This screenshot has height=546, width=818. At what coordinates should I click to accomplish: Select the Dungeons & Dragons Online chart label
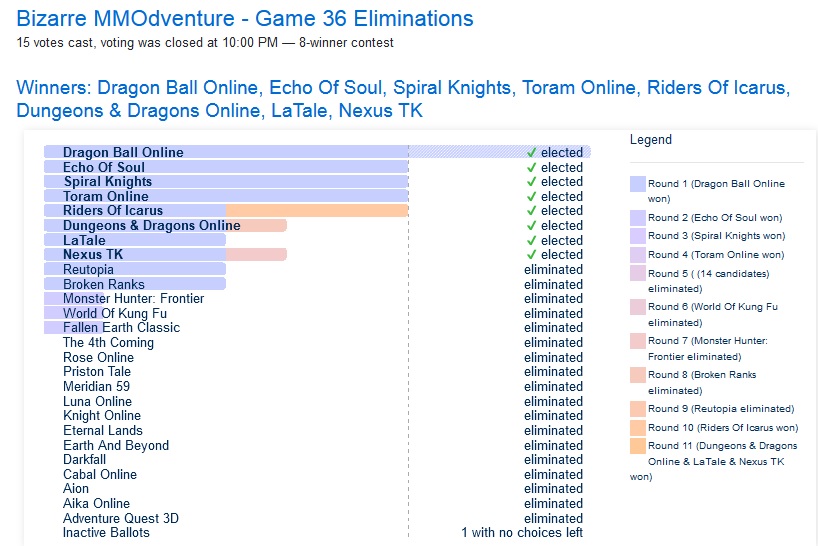click(x=152, y=226)
